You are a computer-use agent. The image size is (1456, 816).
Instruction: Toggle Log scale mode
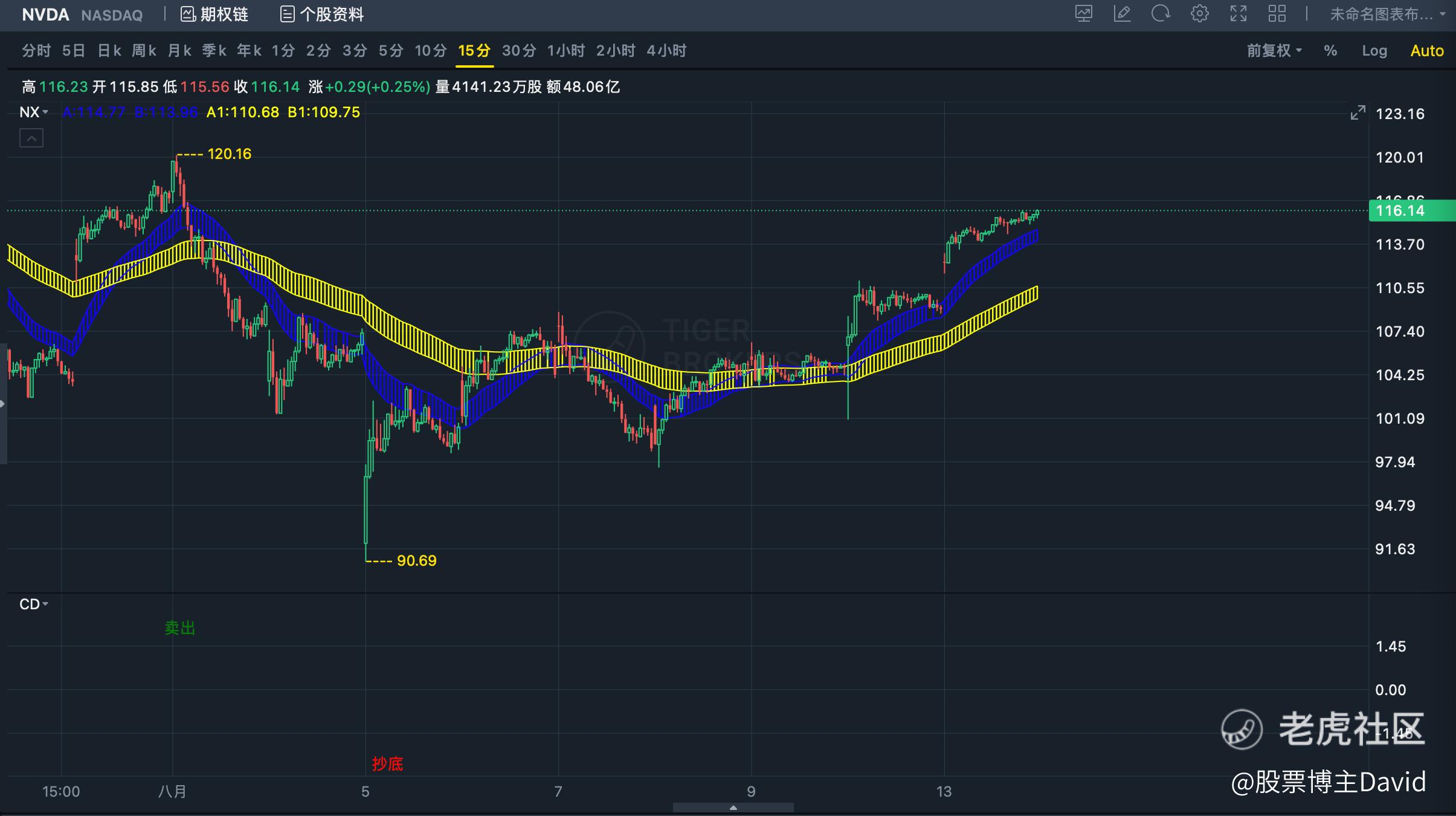(x=1374, y=51)
